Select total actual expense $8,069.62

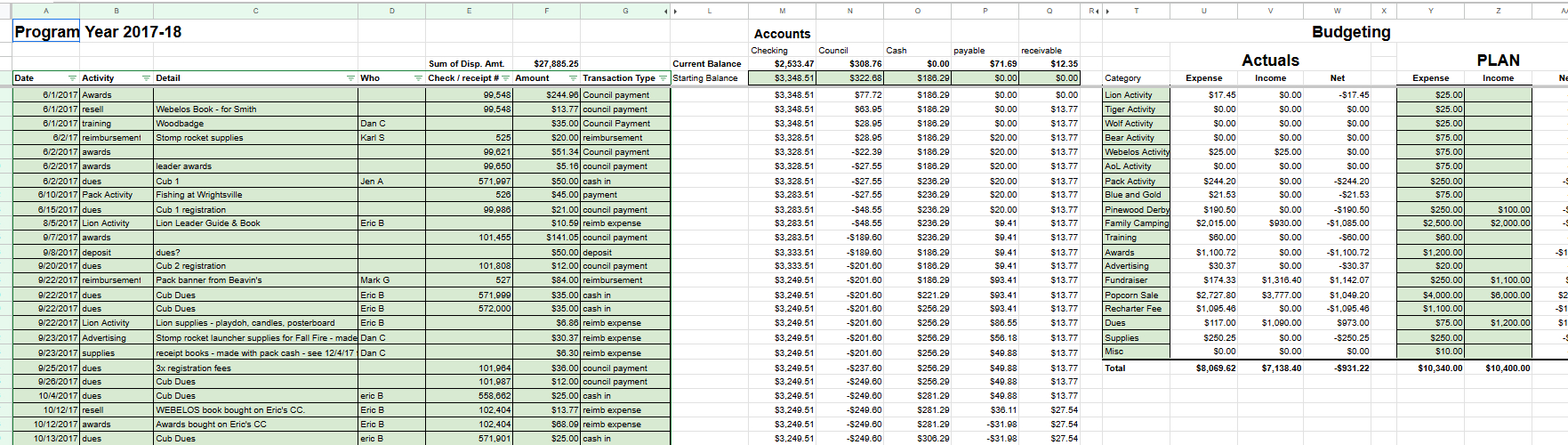[1204, 368]
